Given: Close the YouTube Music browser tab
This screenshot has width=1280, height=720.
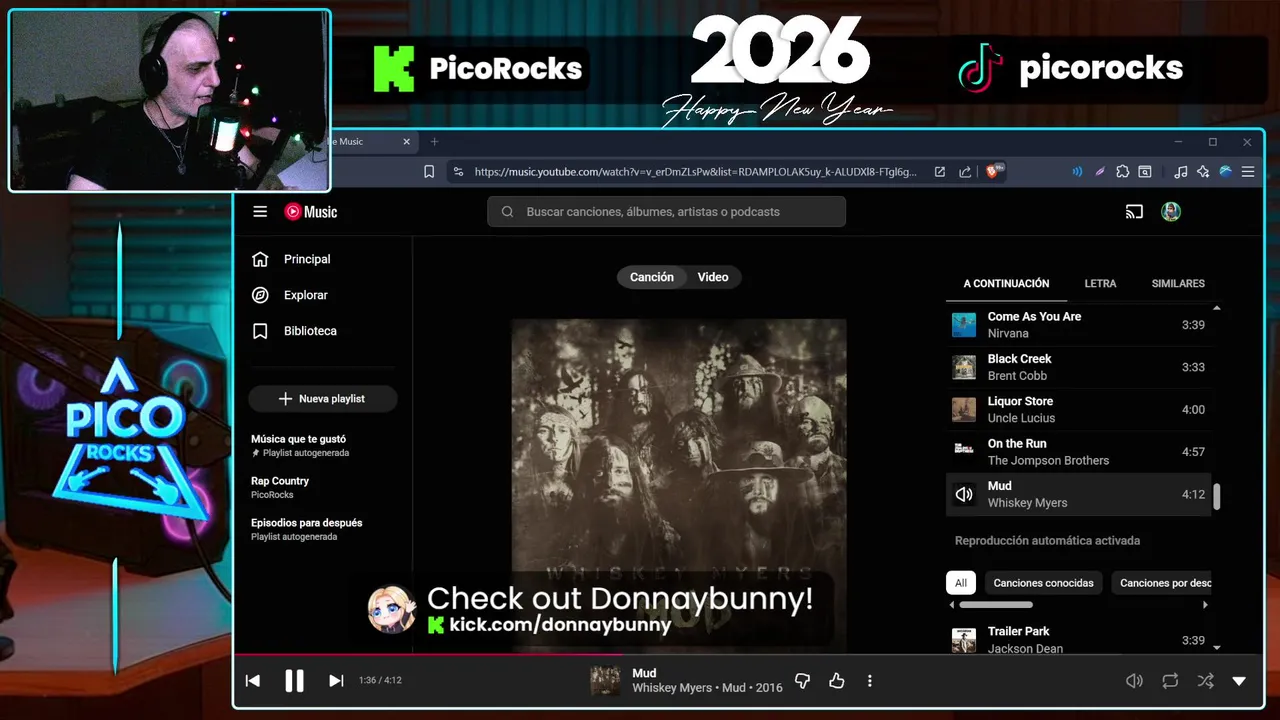Looking at the screenshot, I should (x=407, y=142).
